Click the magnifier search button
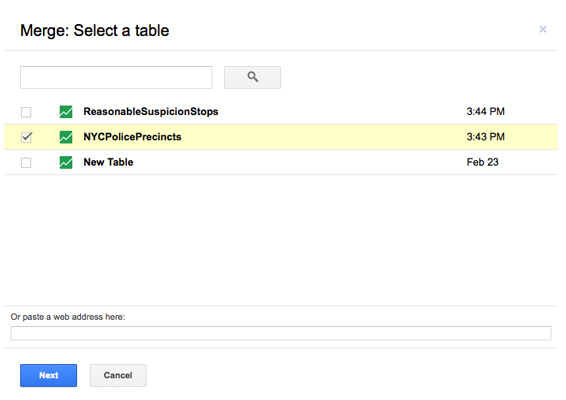 pos(252,77)
